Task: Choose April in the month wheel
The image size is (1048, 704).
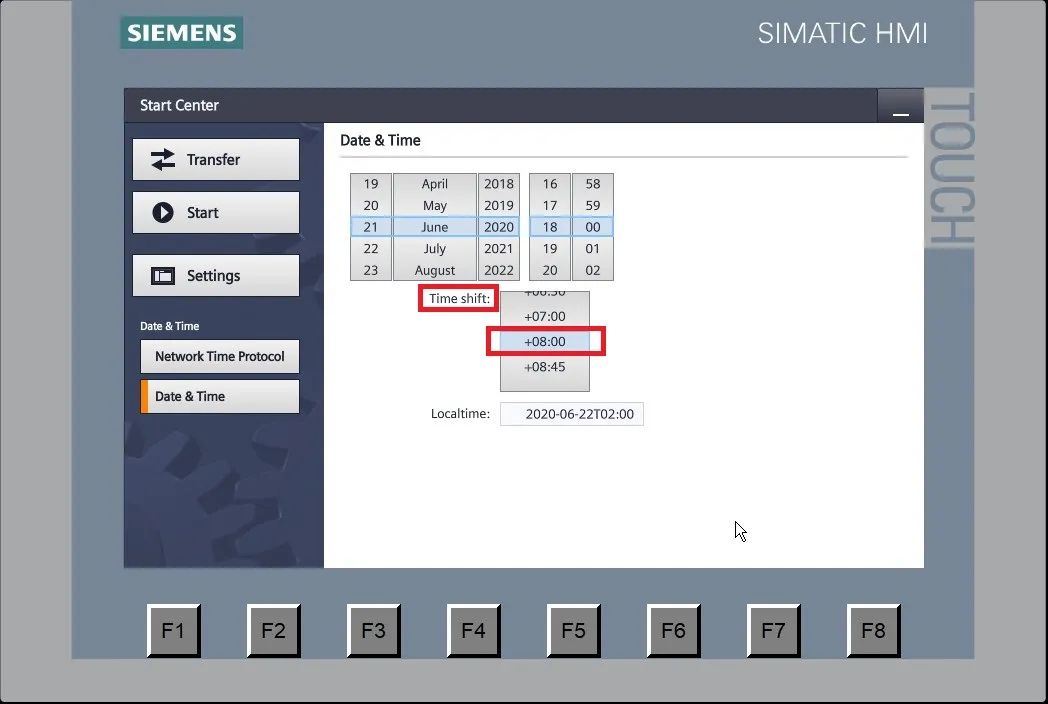Action: click(x=434, y=184)
